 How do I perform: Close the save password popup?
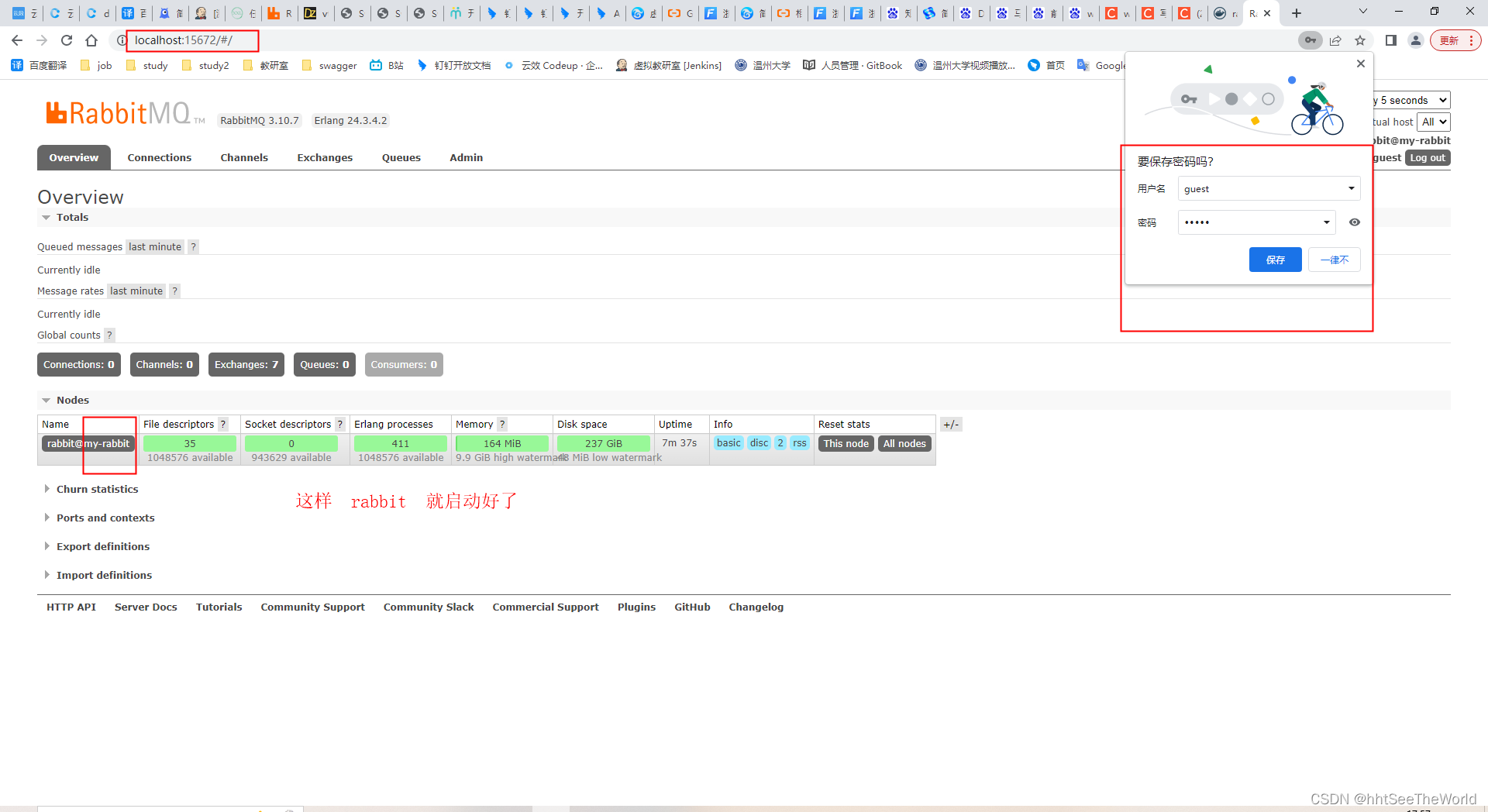1361,64
